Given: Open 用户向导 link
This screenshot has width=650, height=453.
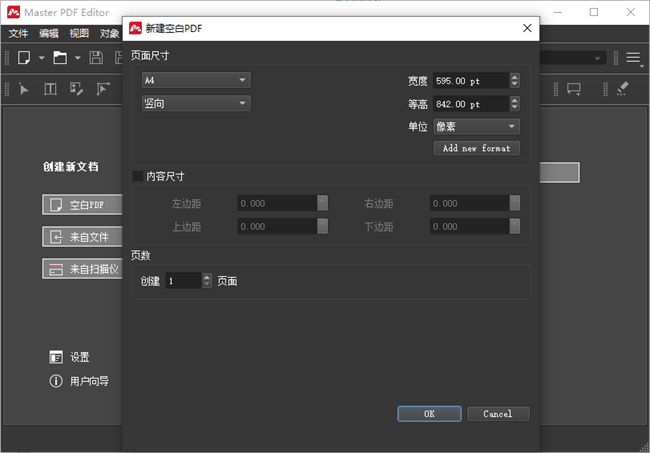Looking at the screenshot, I should [x=89, y=381].
